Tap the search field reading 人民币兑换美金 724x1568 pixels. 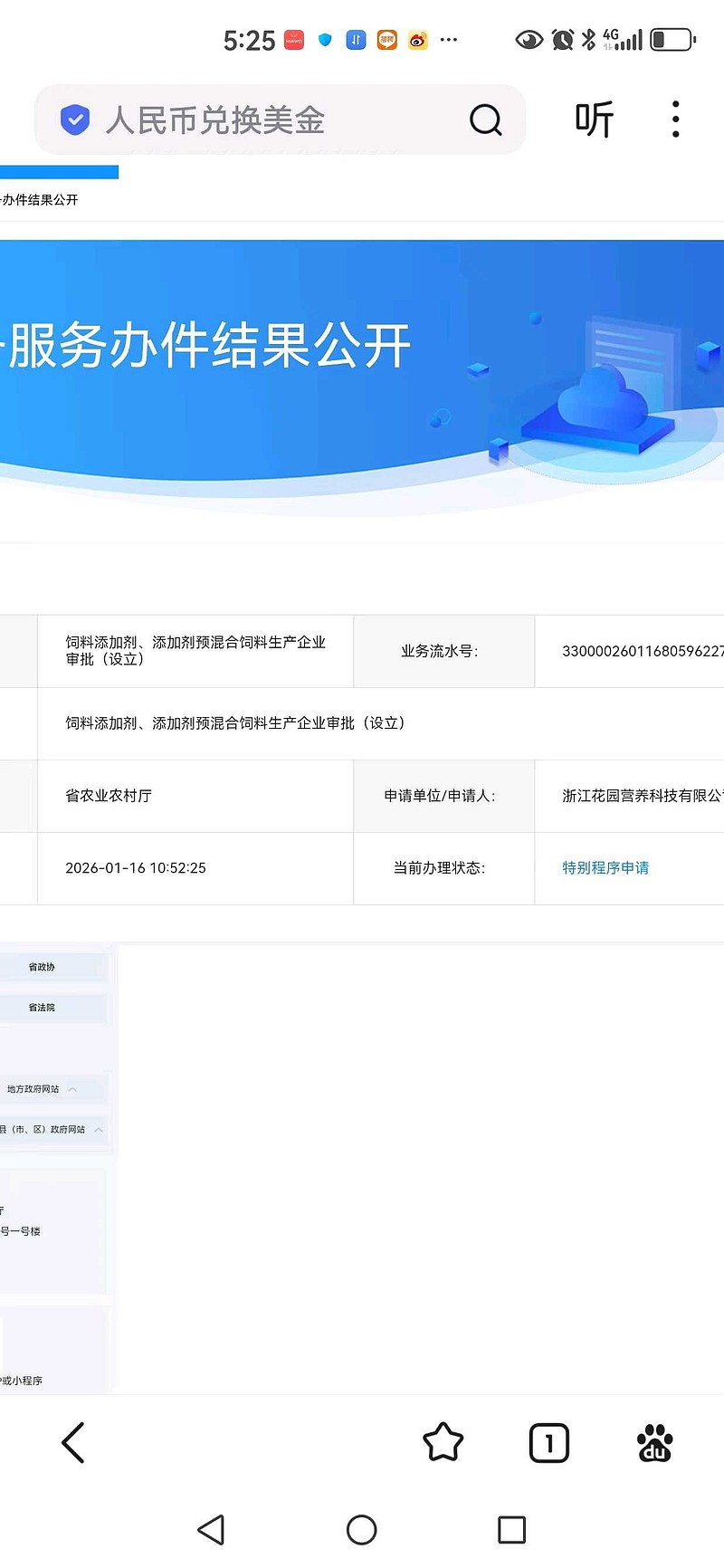click(x=280, y=120)
